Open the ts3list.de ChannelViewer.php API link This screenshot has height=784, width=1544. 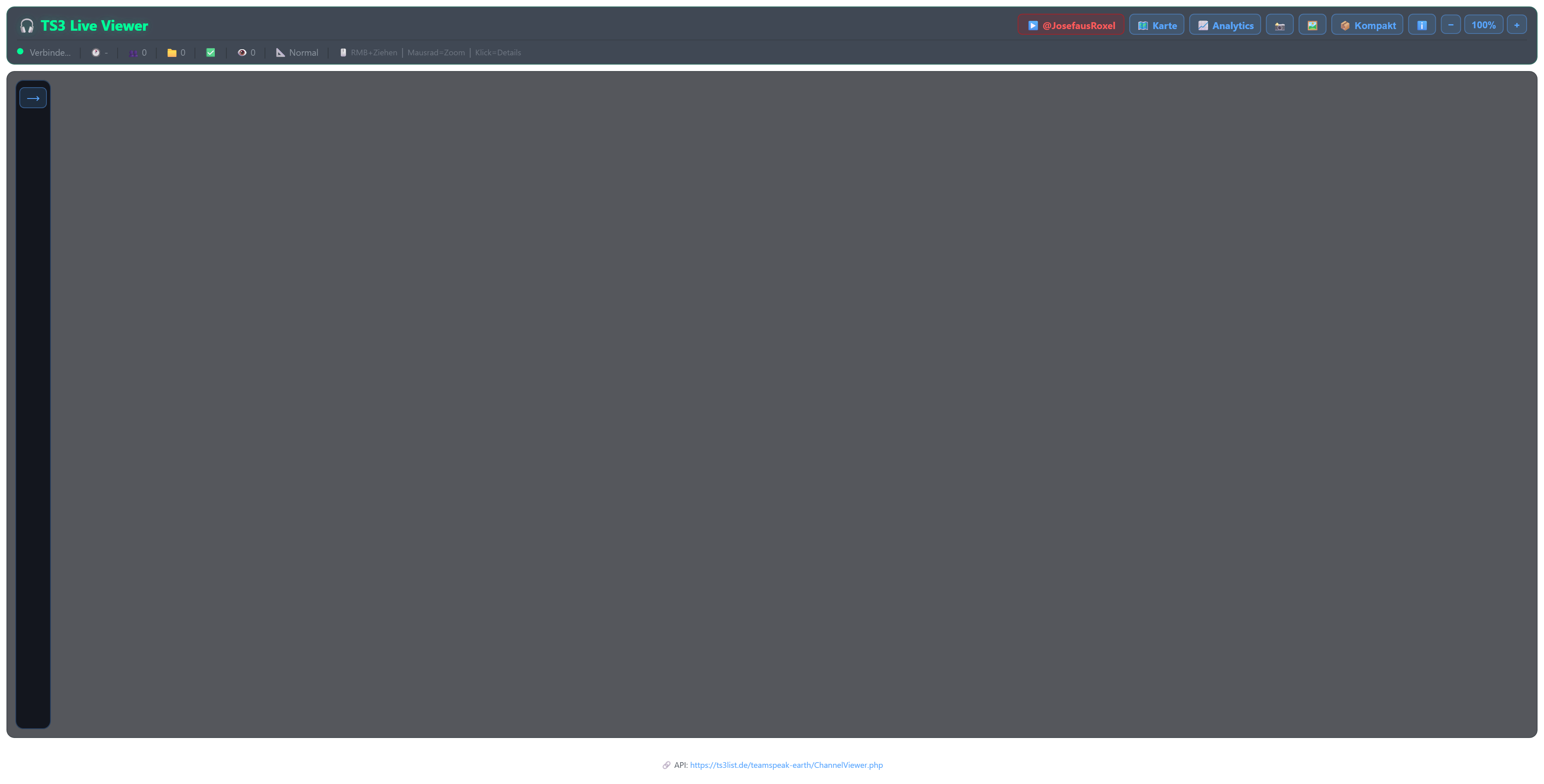(786, 765)
